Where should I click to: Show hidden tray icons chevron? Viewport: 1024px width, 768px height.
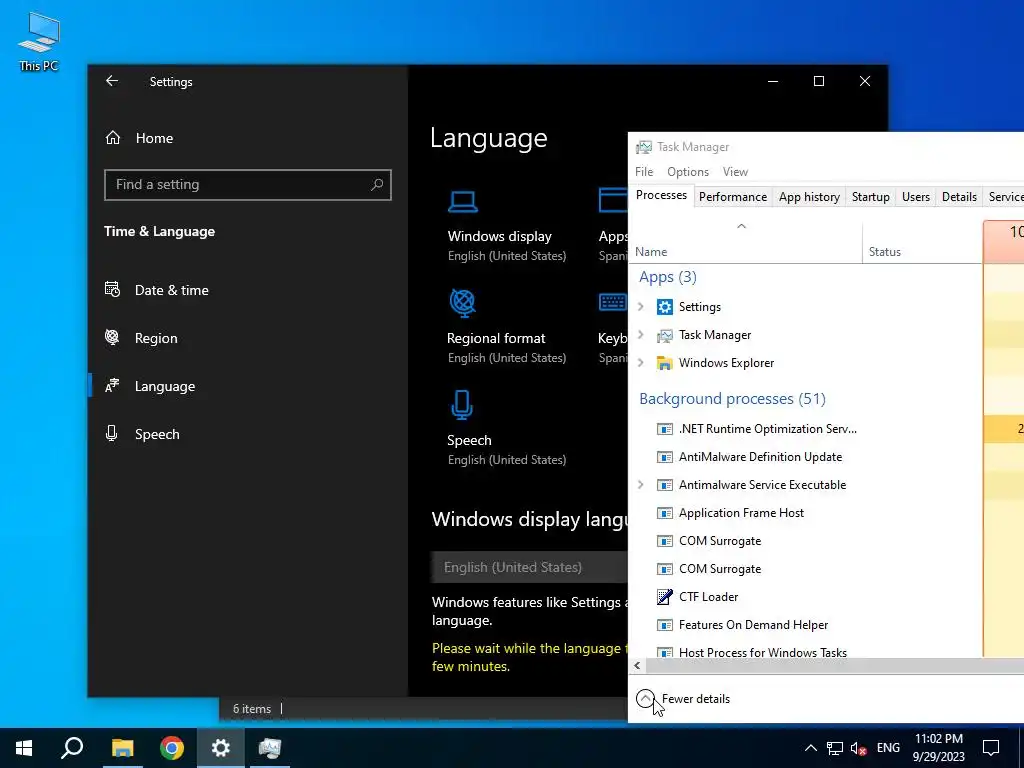(810, 748)
